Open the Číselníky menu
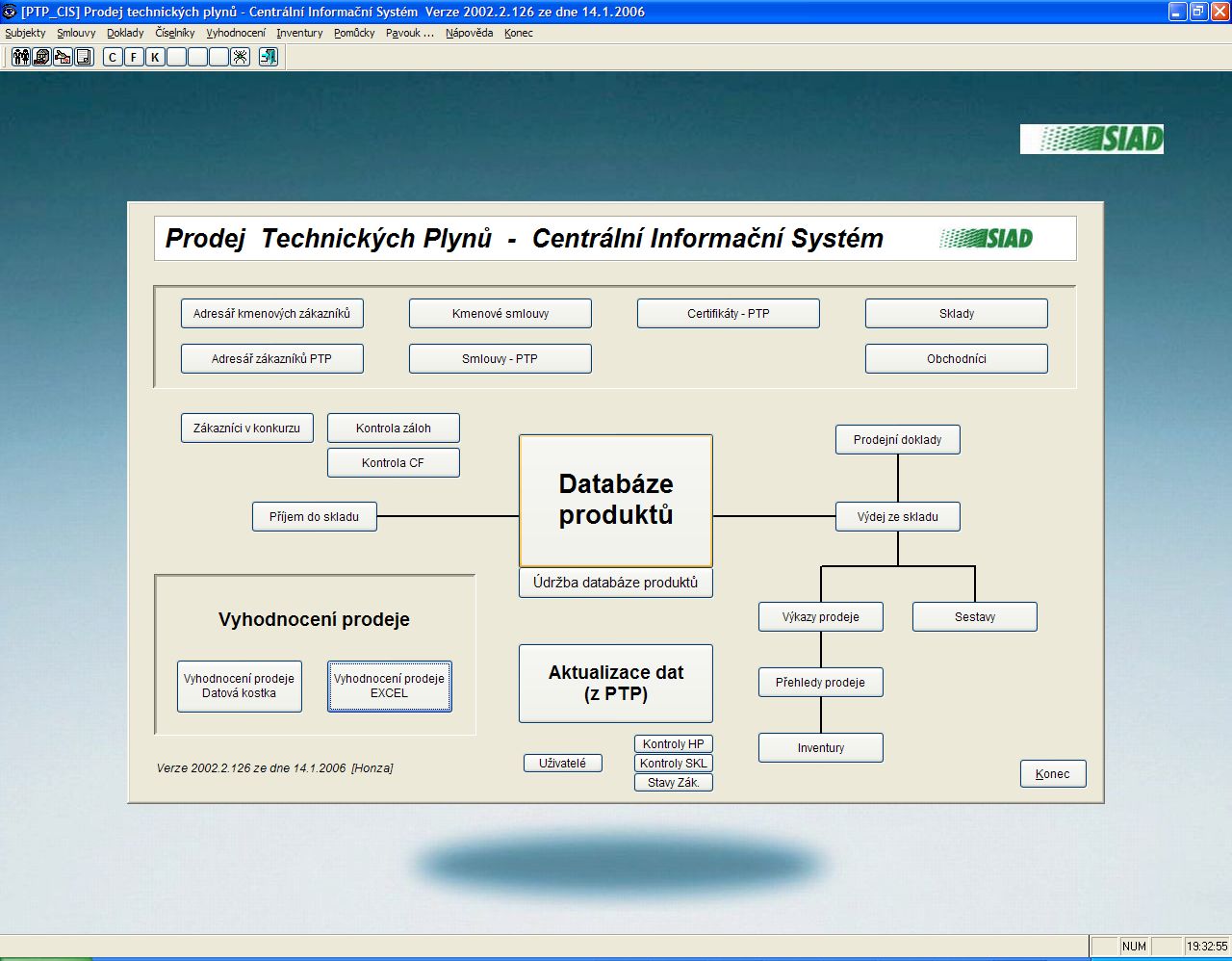 (174, 33)
